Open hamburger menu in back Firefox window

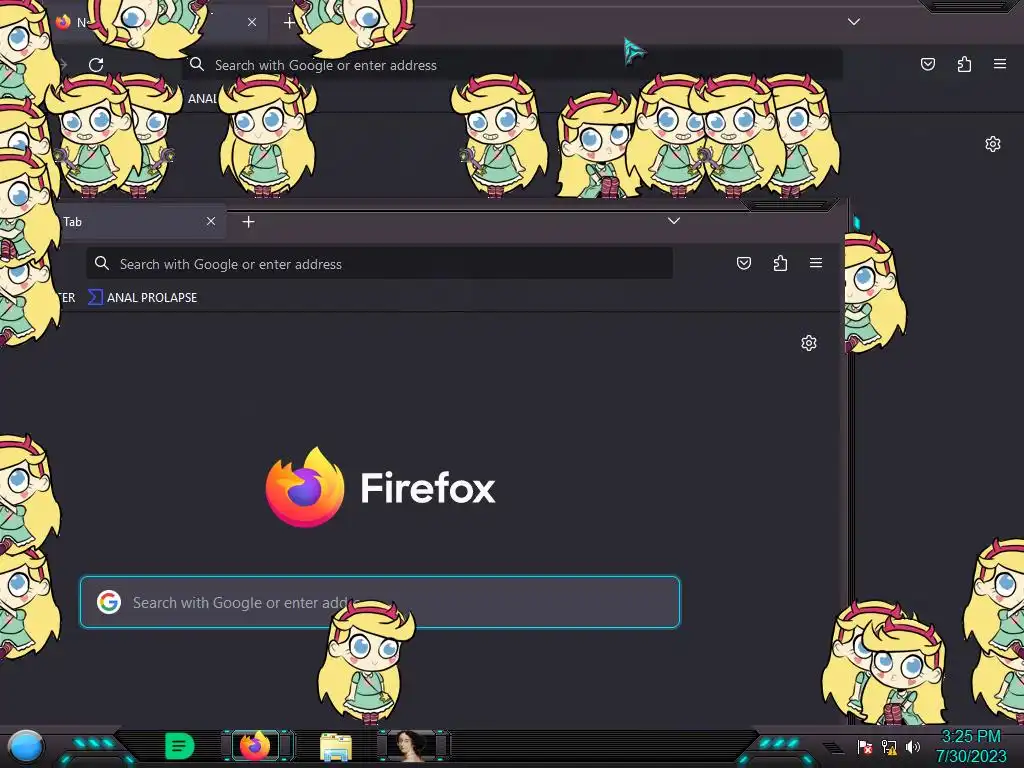point(1000,64)
